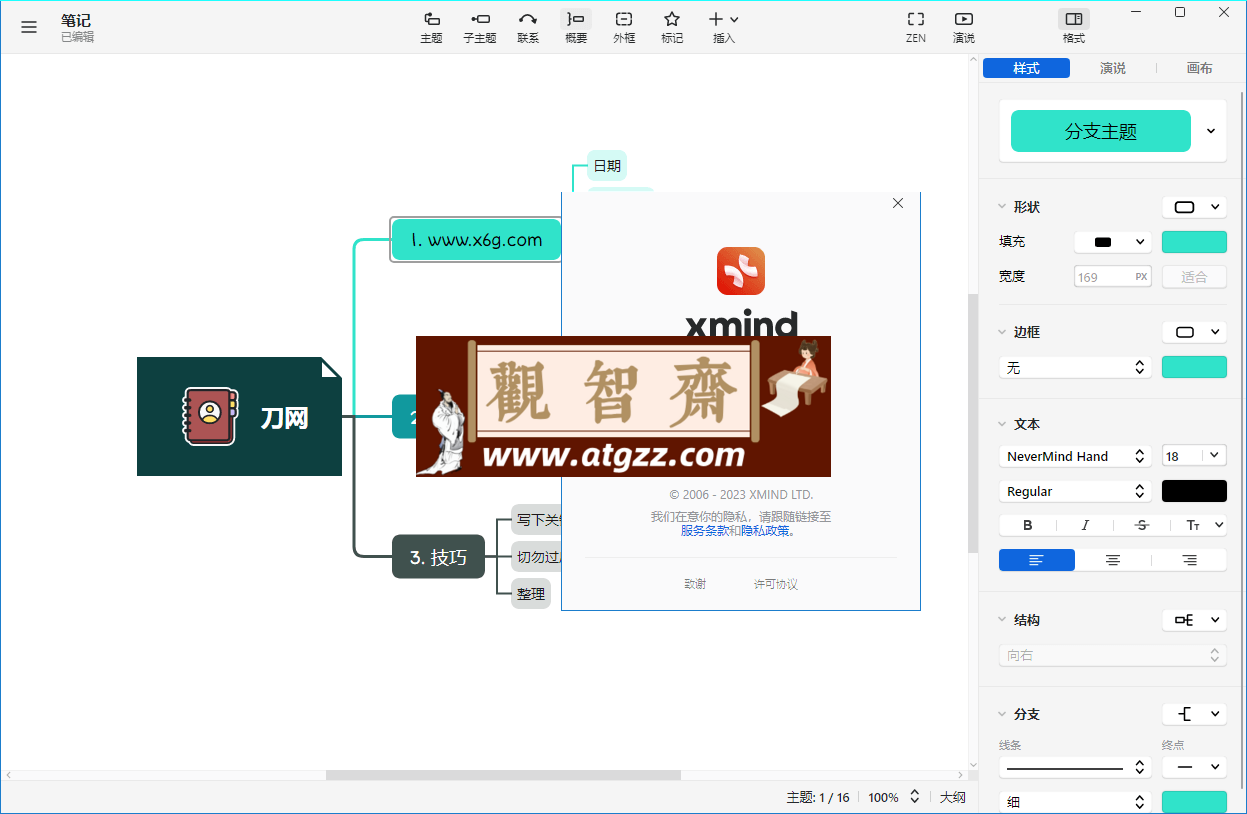Switch to 样式 tab
This screenshot has height=814, width=1247.
1026,68
